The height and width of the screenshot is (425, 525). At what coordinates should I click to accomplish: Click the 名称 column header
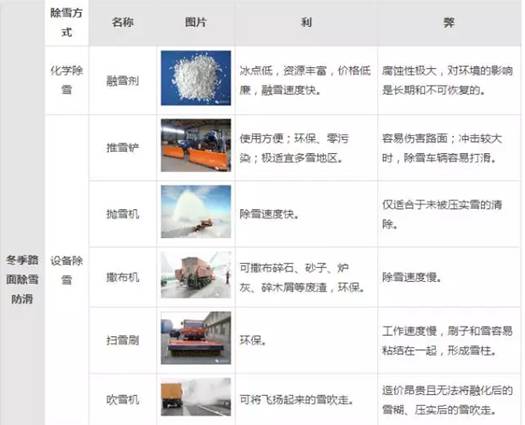123,23
